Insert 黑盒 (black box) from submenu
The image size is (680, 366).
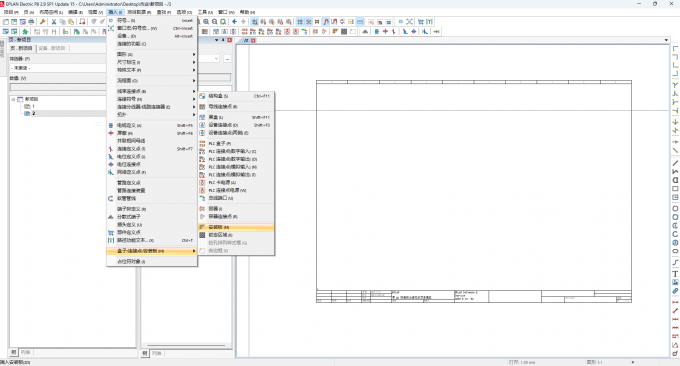(x=236, y=117)
